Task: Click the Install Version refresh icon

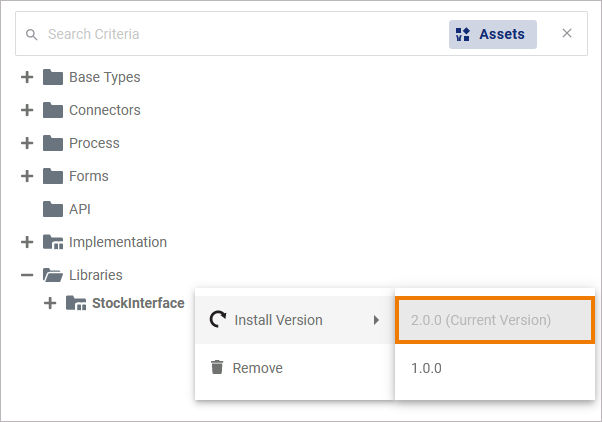Action: (218, 320)
